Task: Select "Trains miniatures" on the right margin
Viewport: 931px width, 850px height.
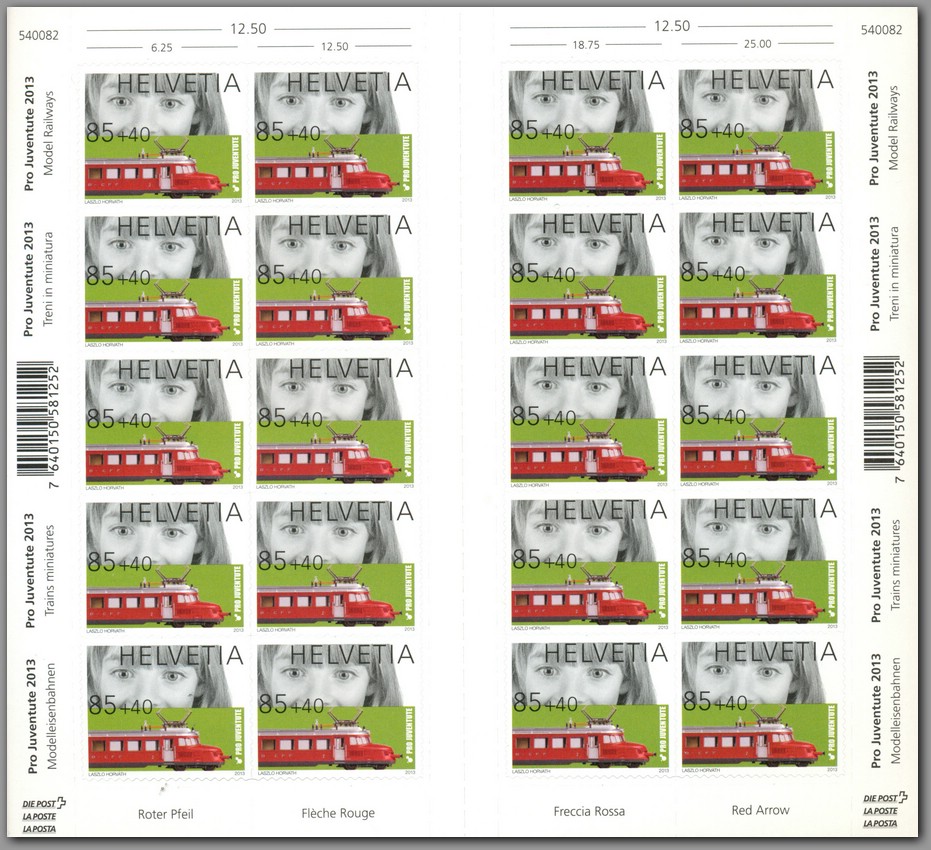Action: point(895,565)
